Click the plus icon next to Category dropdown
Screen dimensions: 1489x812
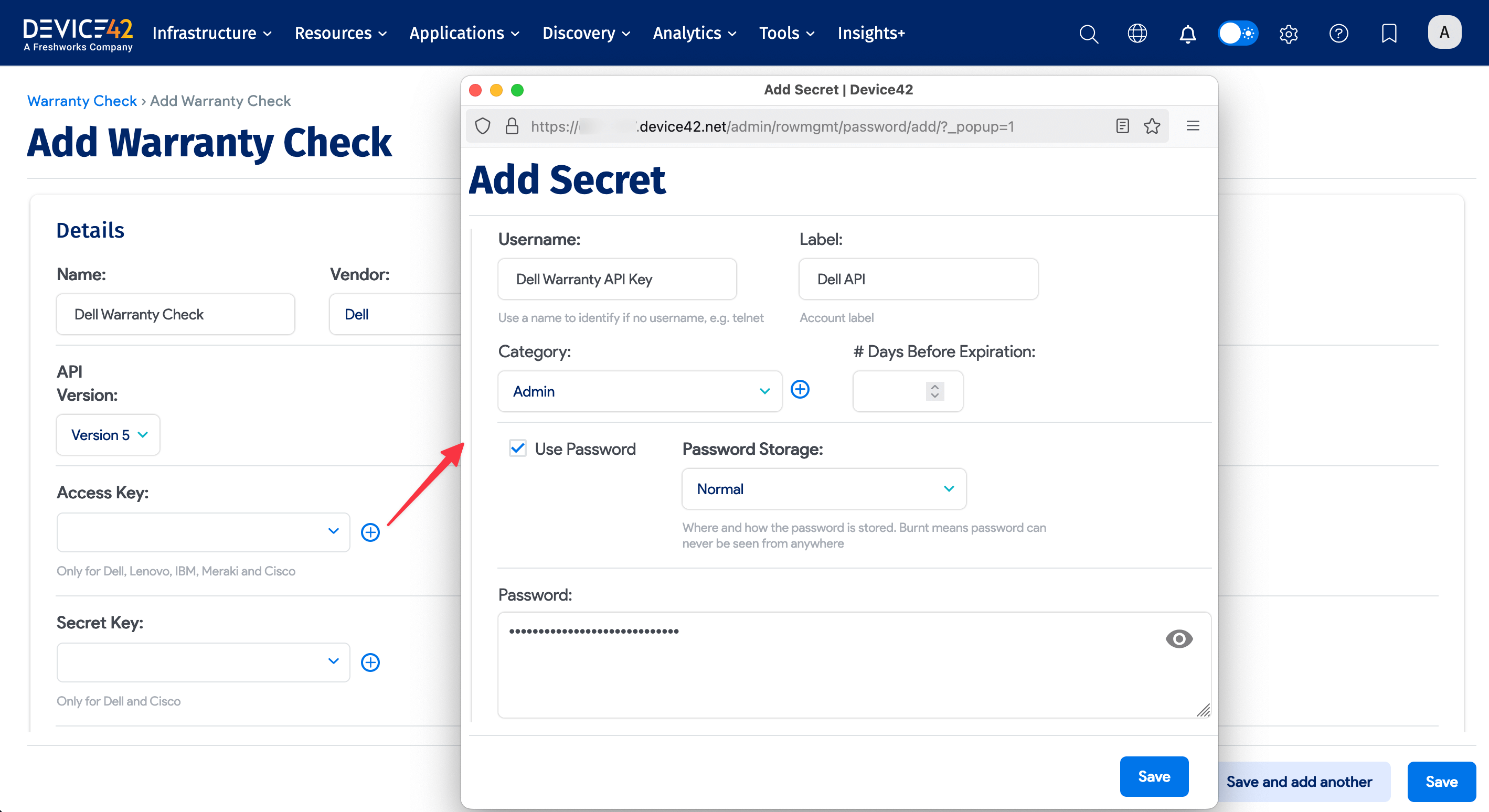pos(800,389)
